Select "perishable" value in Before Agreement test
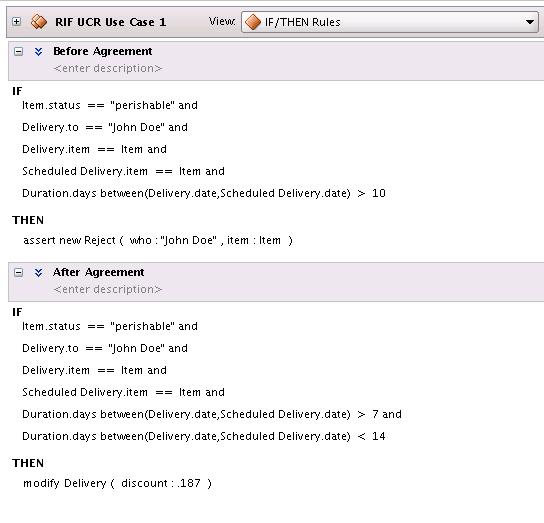The height and width of the screenshot is (523, 544). (x=142, y=105)
